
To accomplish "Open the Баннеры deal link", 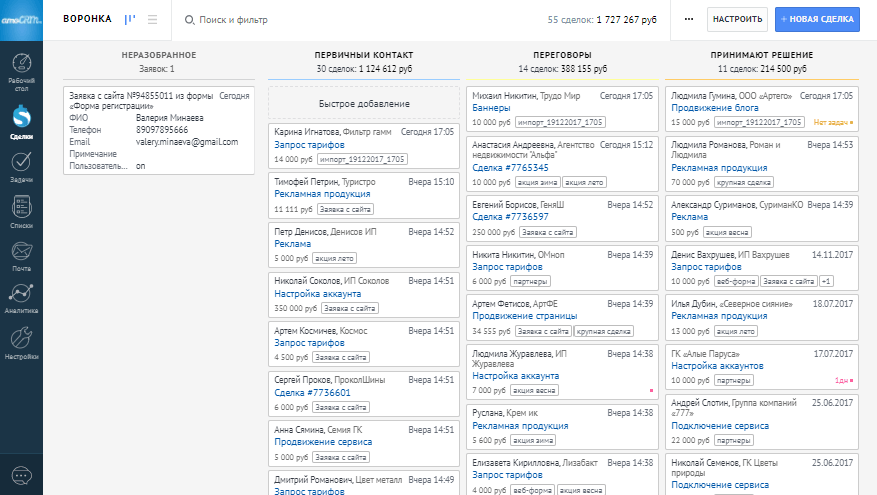I will click(x=491, y=108).
